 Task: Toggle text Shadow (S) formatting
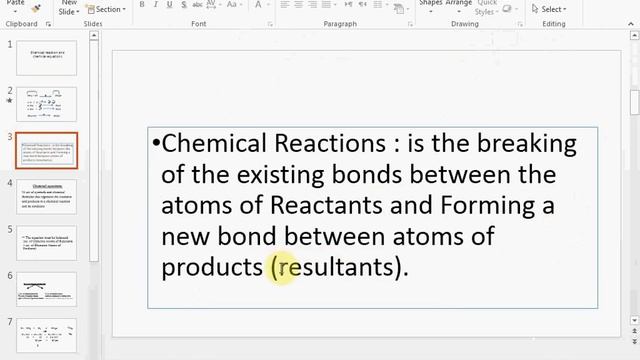184,5
